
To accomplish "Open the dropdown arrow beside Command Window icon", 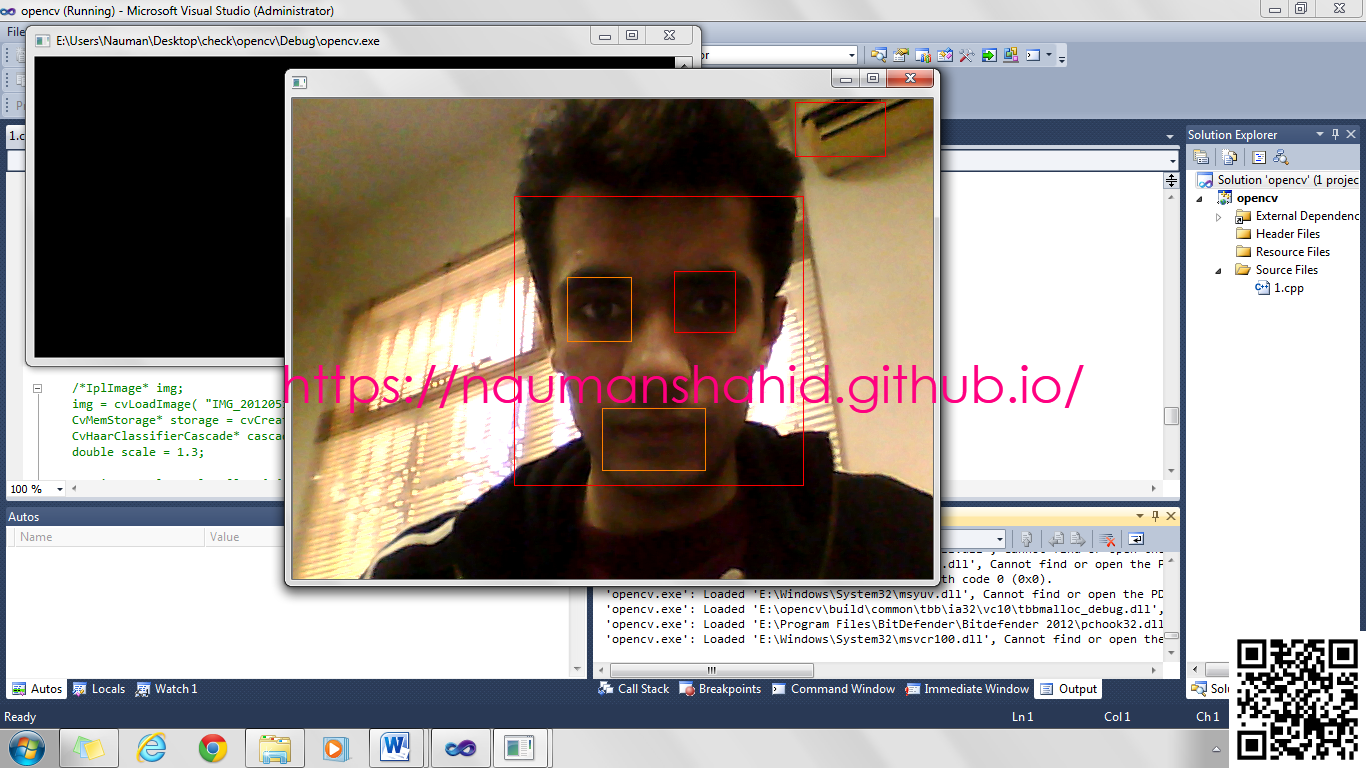I will pyautogui.click(x=1049, y=55).
